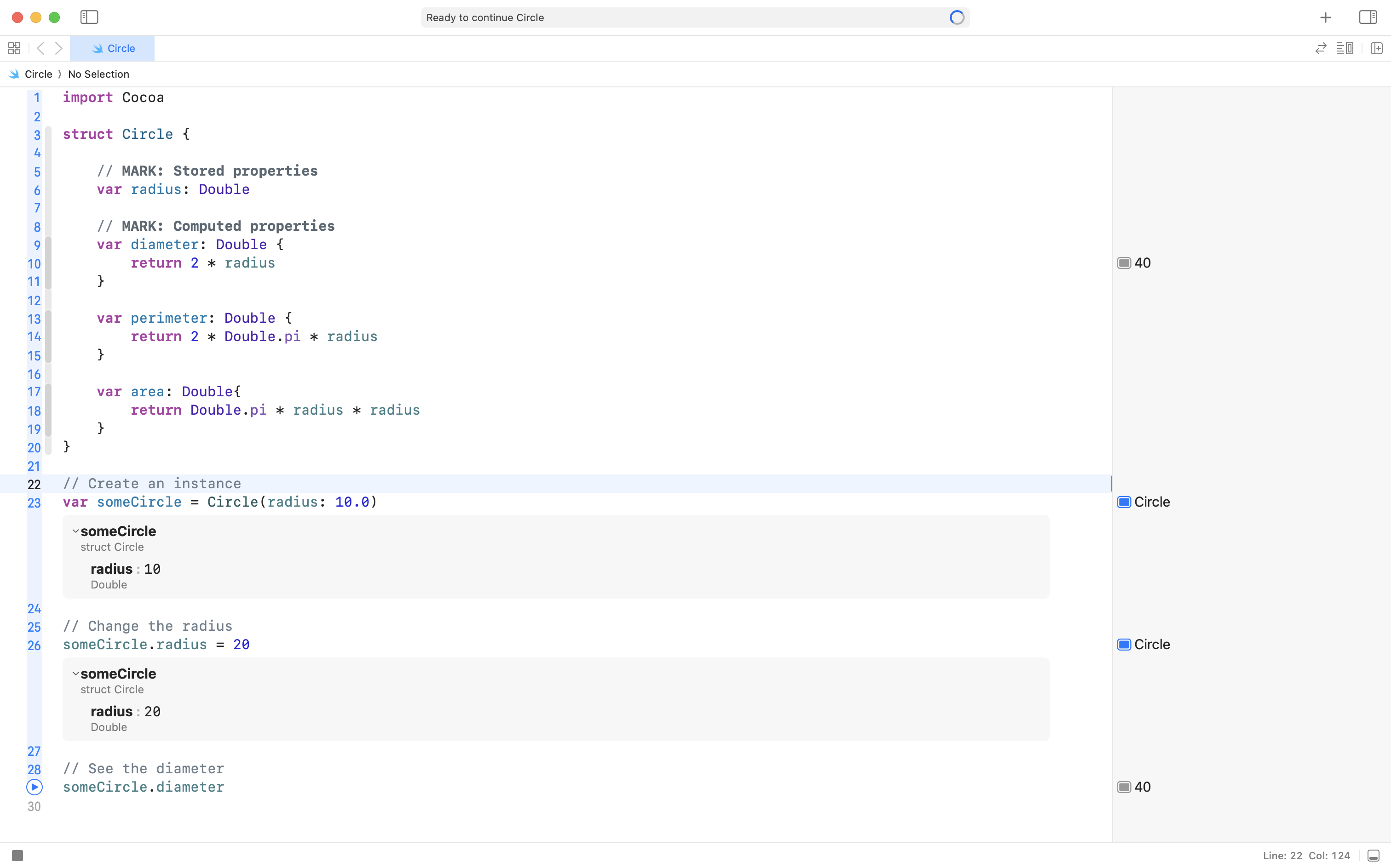Toggle inline result for Circle on line 23
Image resolution: width=1391 pixels, height=868 pixels.
[1124, 502]
